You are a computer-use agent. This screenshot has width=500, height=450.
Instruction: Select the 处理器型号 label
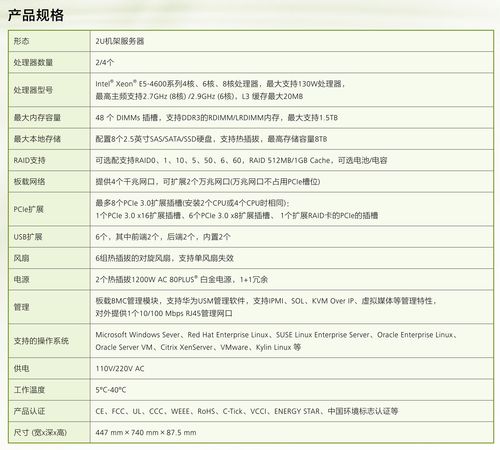point(33,90)
